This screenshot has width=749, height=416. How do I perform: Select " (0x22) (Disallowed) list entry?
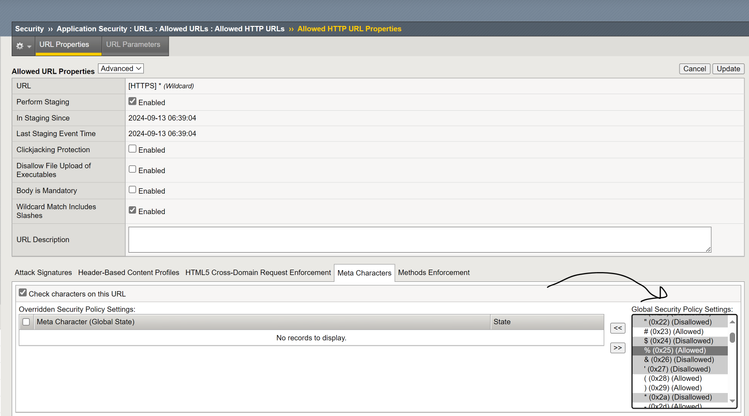[680, 322]
